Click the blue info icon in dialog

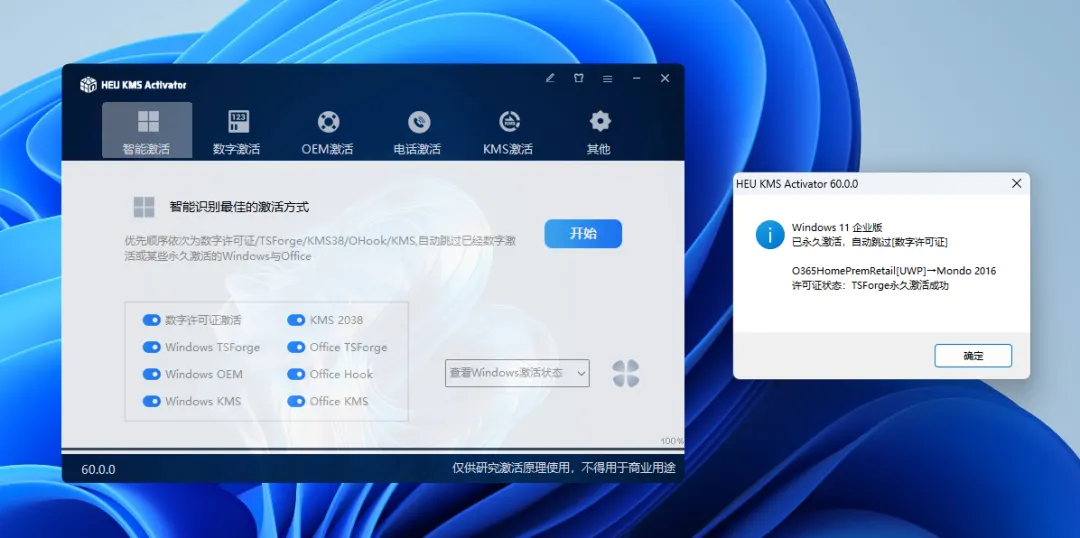769,235
